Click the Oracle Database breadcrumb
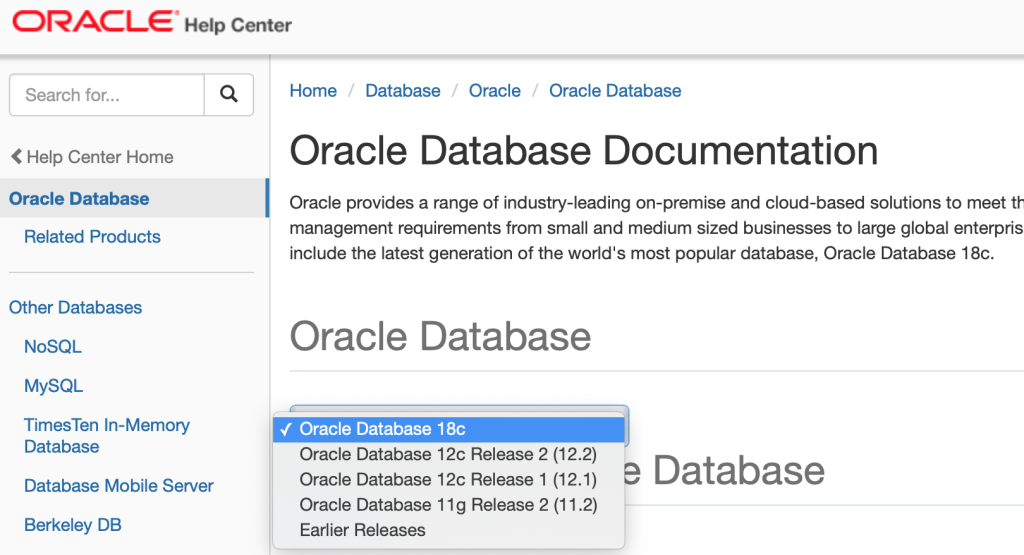 click(615, 91)
